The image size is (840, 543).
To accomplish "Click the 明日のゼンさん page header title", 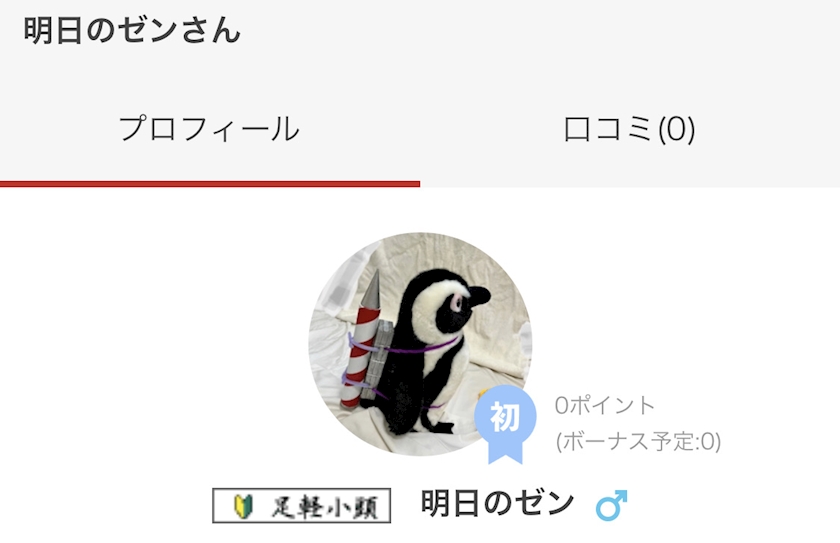I will click(x=132, y=30).
